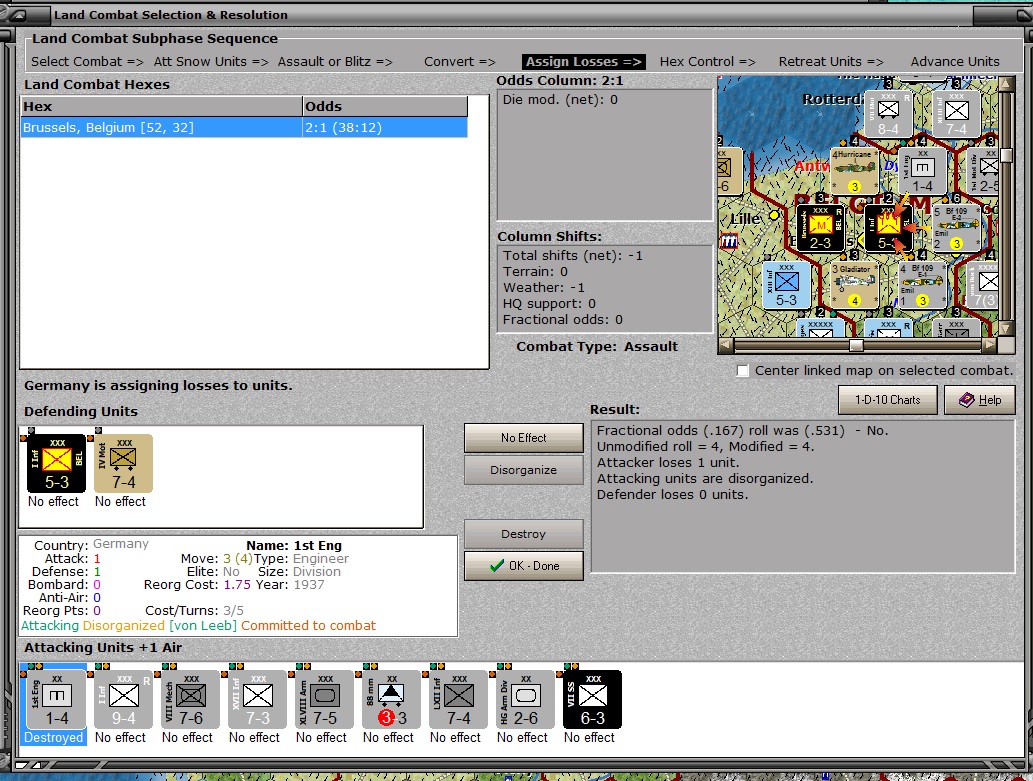This screenshot has width=1033, height=781.
Task: Select the 1st Eng 1-4 attacking unit
Action: (57, 699)
